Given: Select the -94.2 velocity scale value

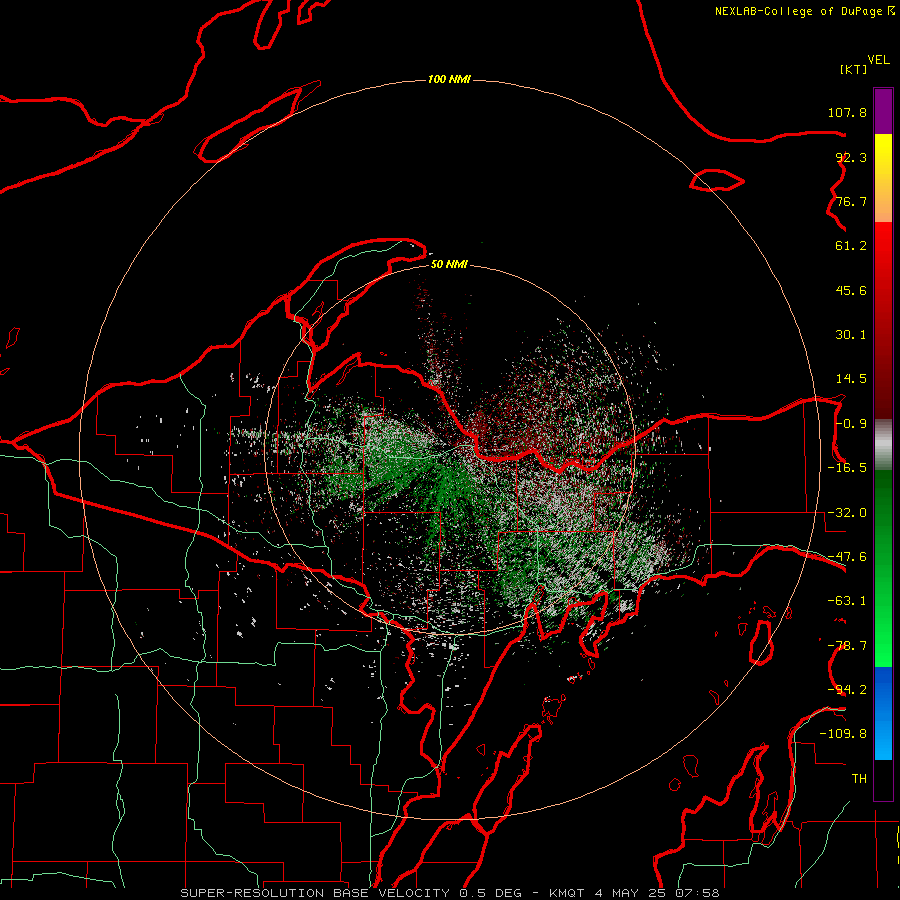Looking at the screenshot, I should tap(847, 690).
